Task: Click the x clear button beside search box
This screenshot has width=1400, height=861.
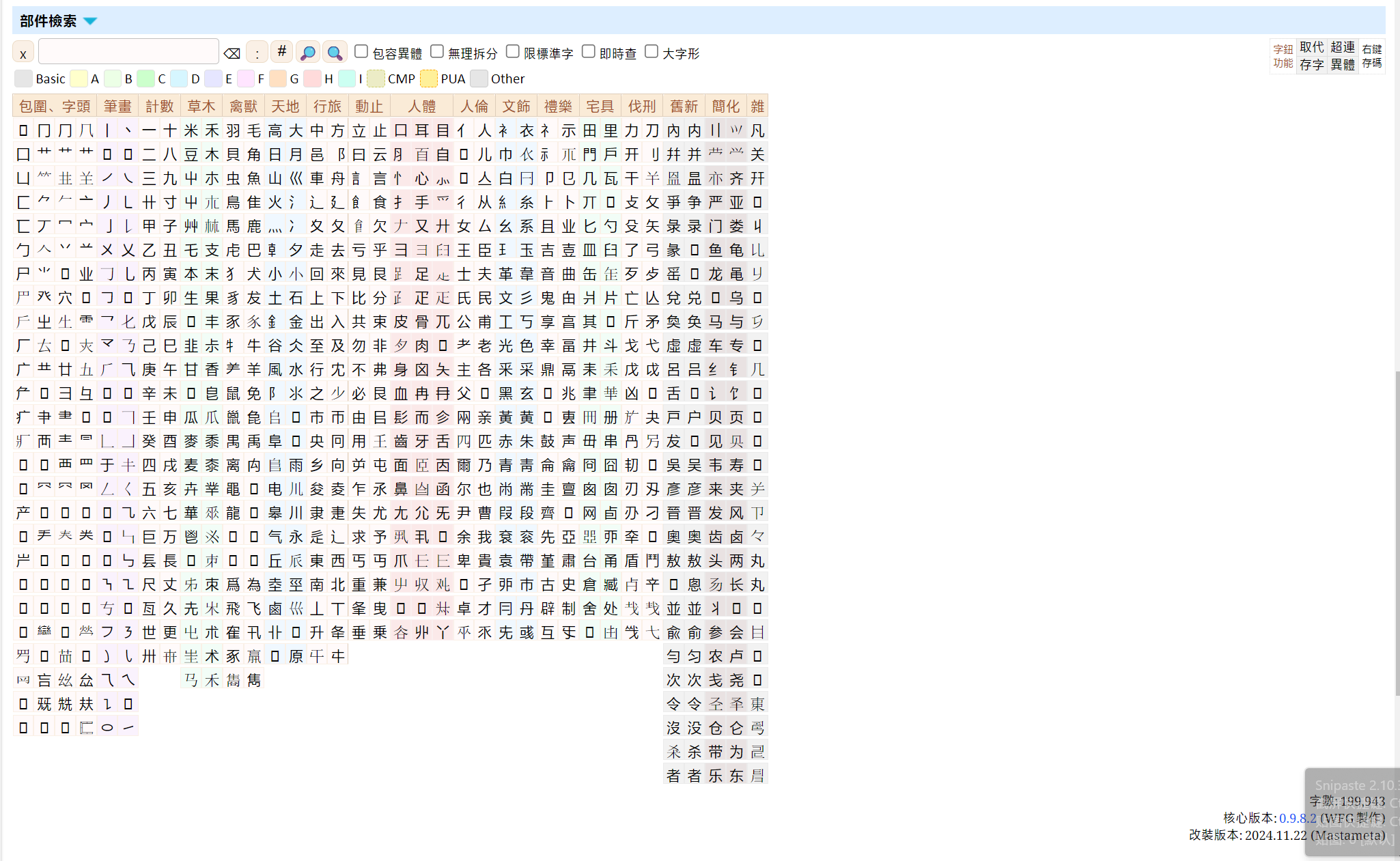Action: click(23, 53)
